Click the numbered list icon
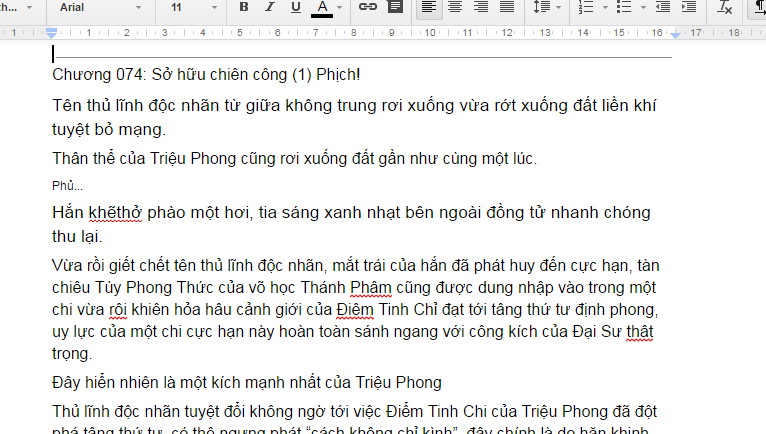 pos(588,8)
